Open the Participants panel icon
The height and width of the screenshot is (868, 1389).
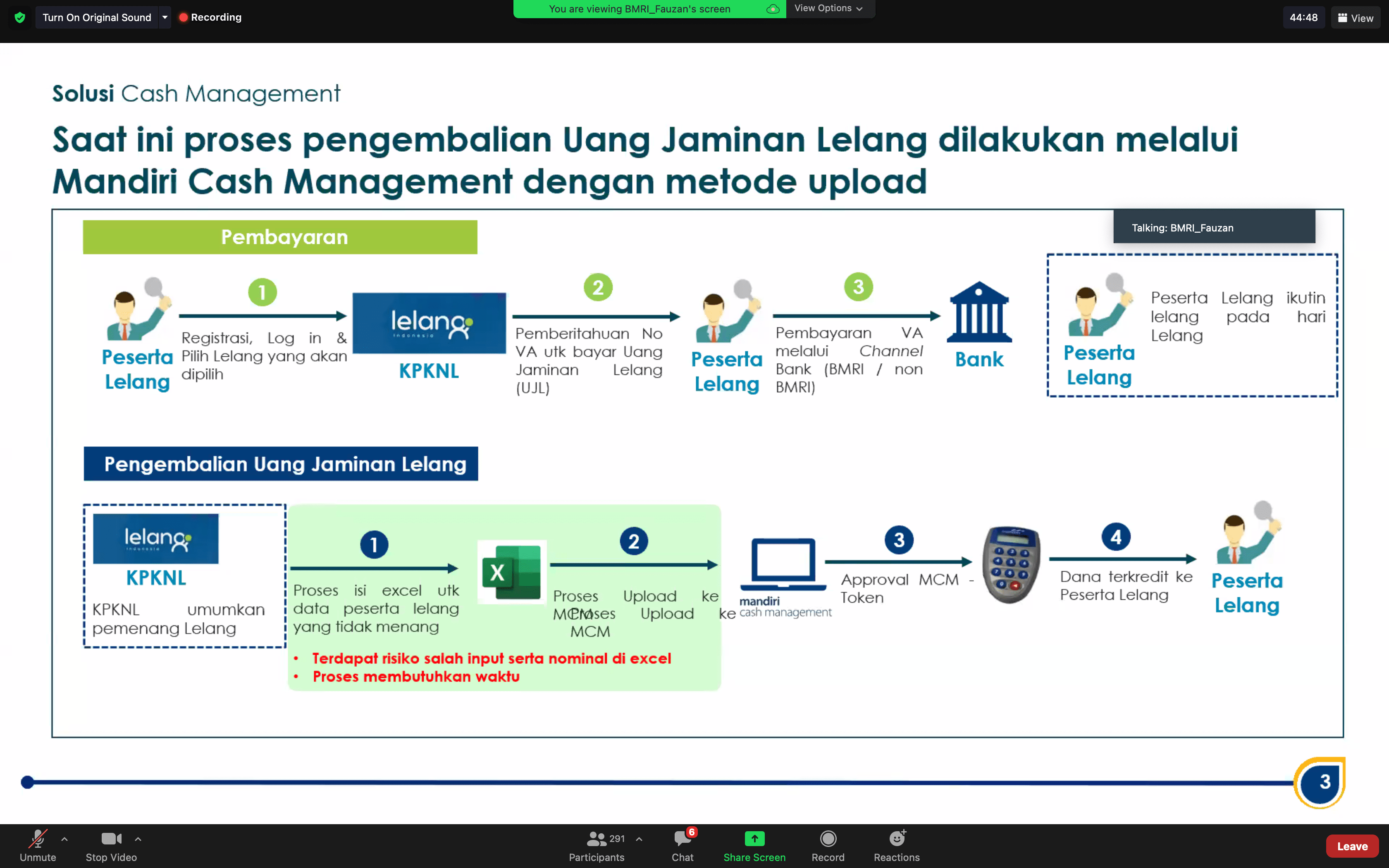pyautogui.click(x=597, y=839)
